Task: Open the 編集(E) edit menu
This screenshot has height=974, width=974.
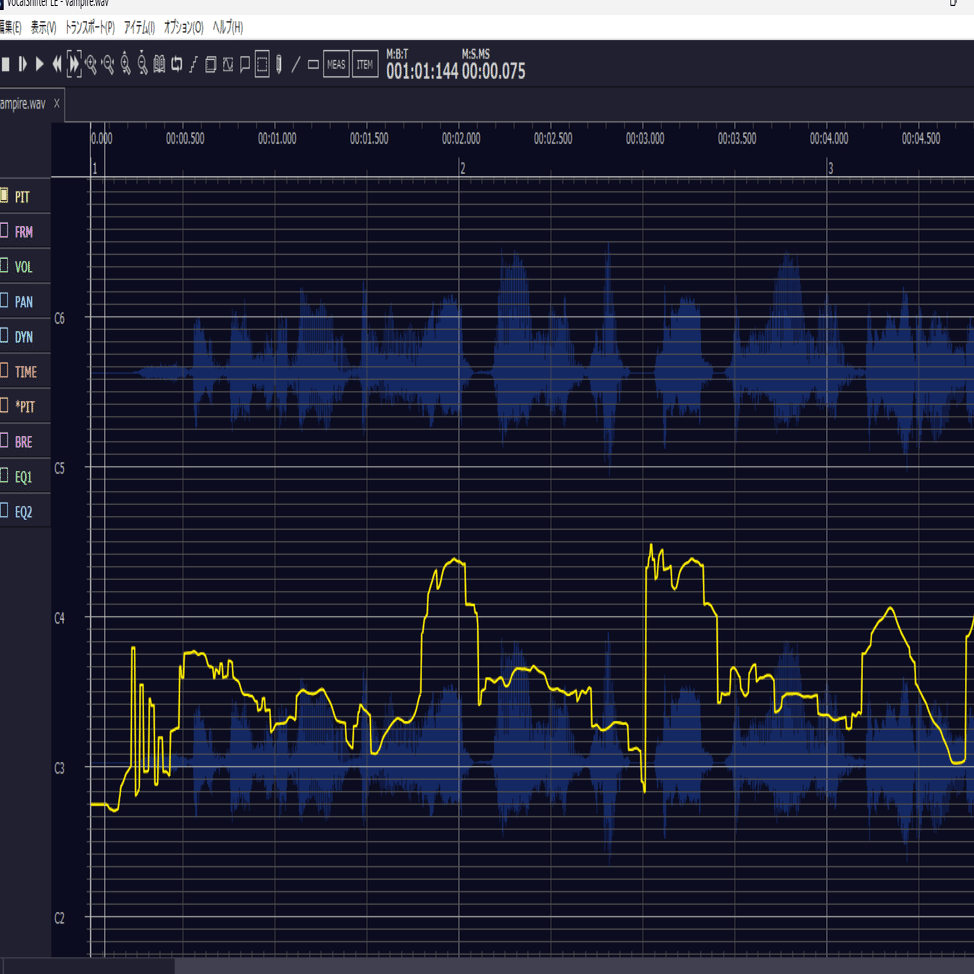Action: click(x=10, y=27)
